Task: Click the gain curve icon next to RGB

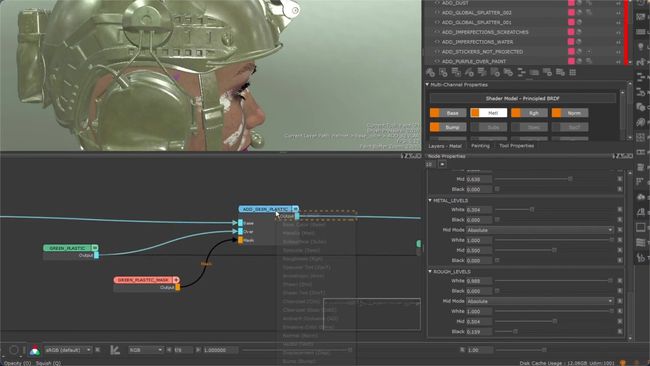Action: pos(115,350)
